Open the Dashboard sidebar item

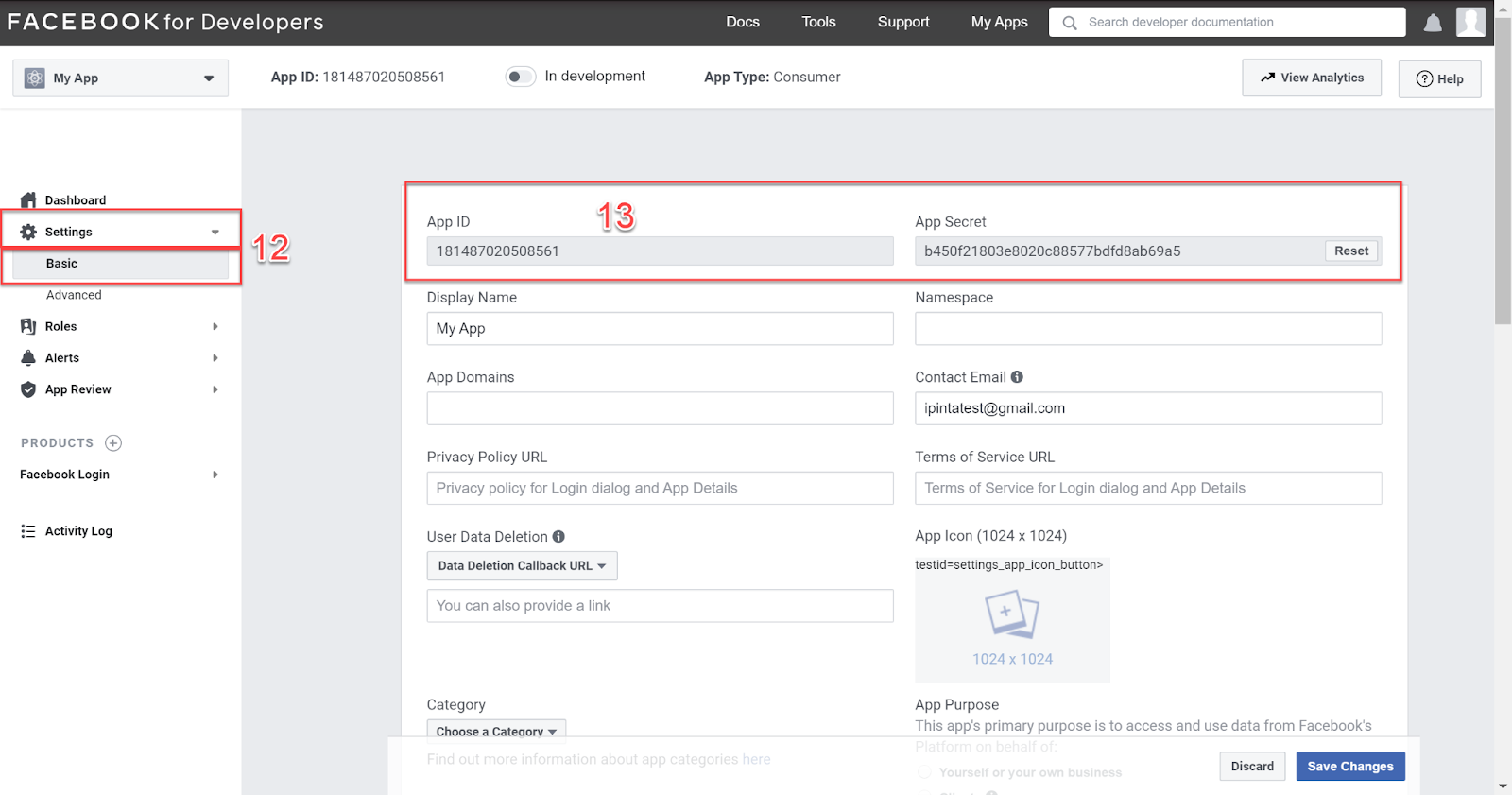[x=76, y=200]
